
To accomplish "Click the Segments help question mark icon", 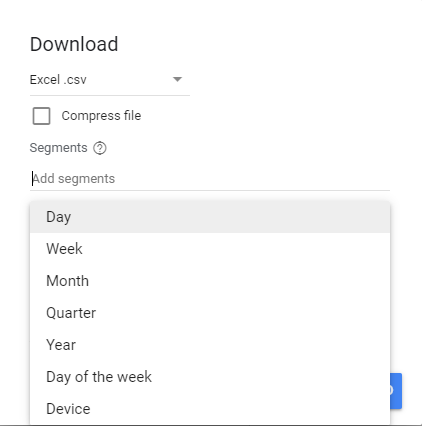I will pyautogui.click(x=100, y=148).
